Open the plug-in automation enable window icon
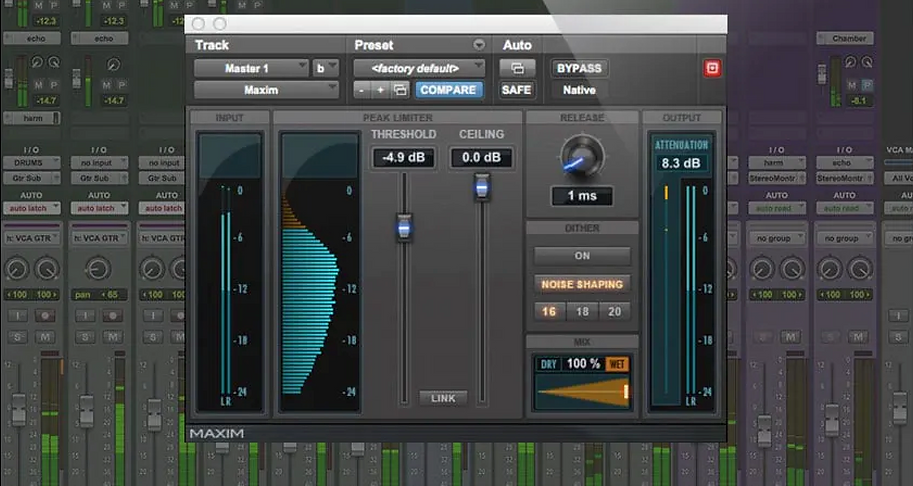Viewport: 913px width, 486px height. click(517, 68)
